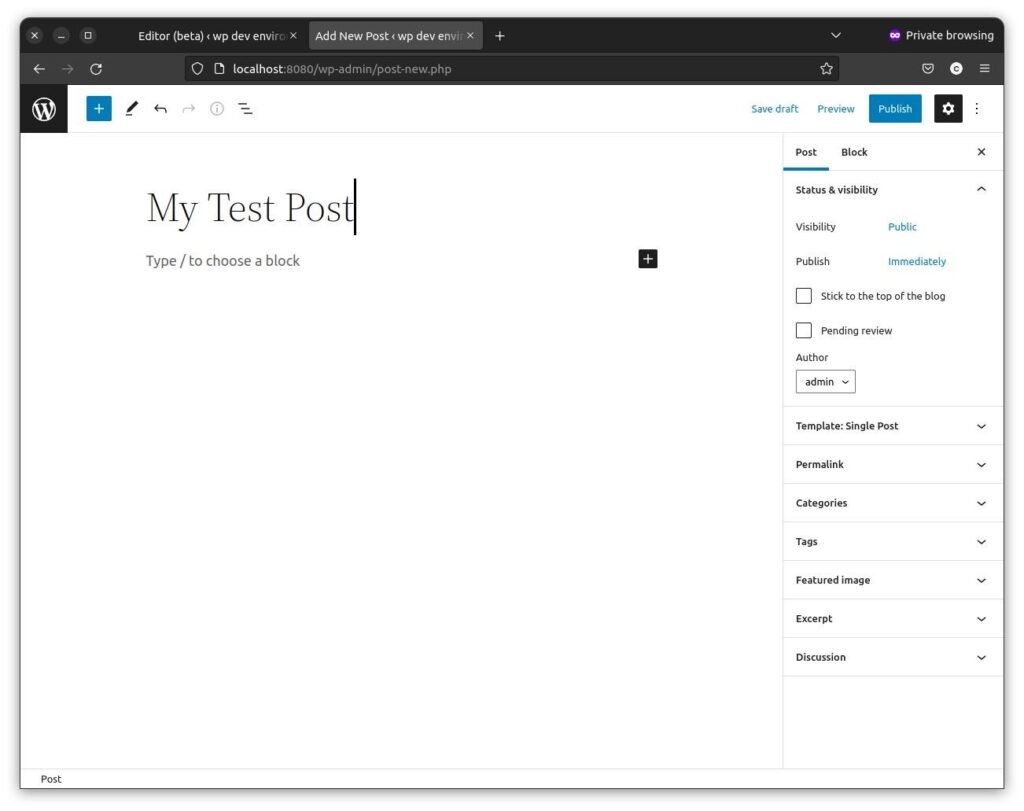Show the list all tabs dropdown
The height and width of the screenshot is (811, 1024).
click(x=835, y=35)
